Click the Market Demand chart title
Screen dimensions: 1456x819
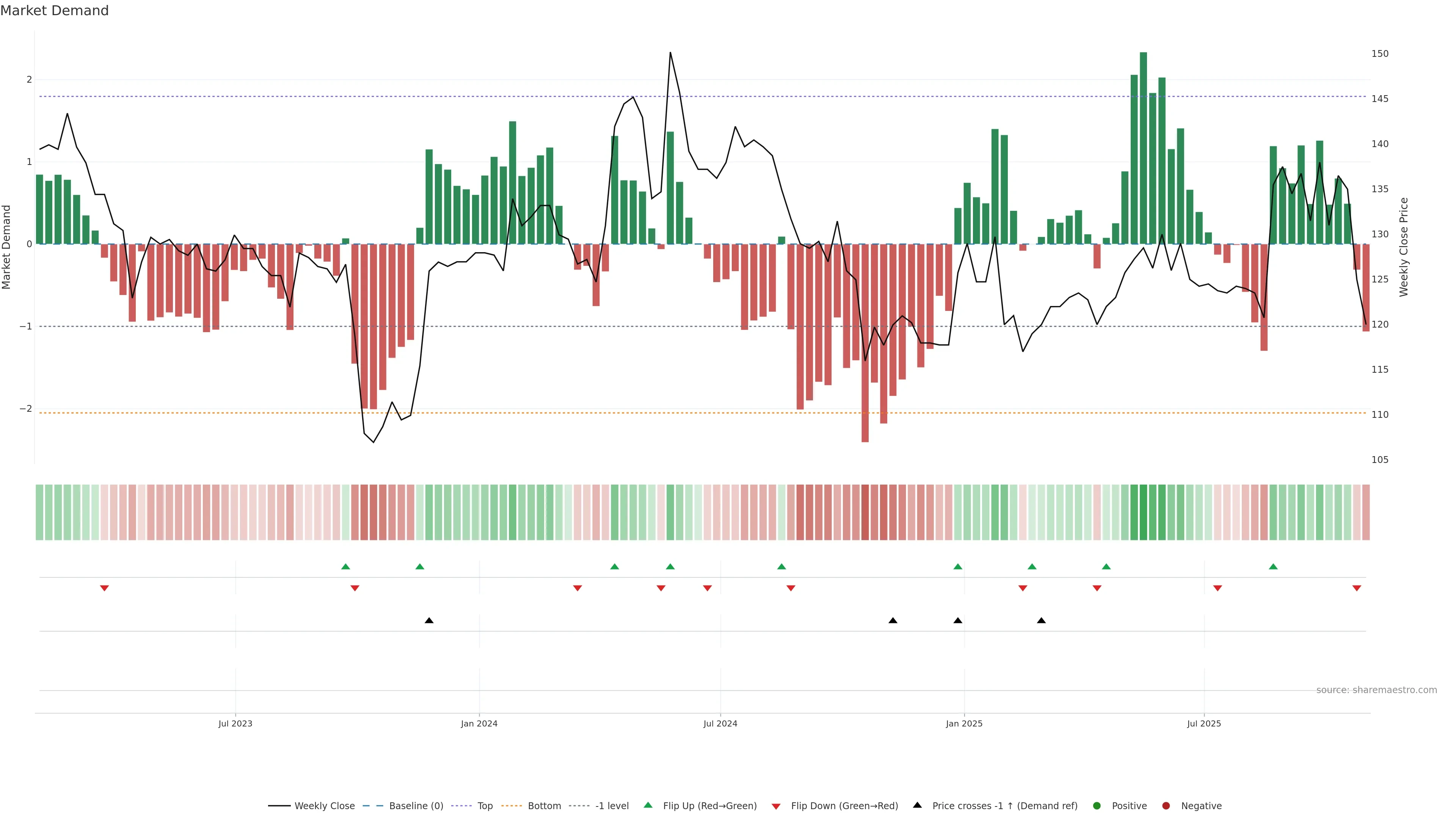click(x=54, y=11)
